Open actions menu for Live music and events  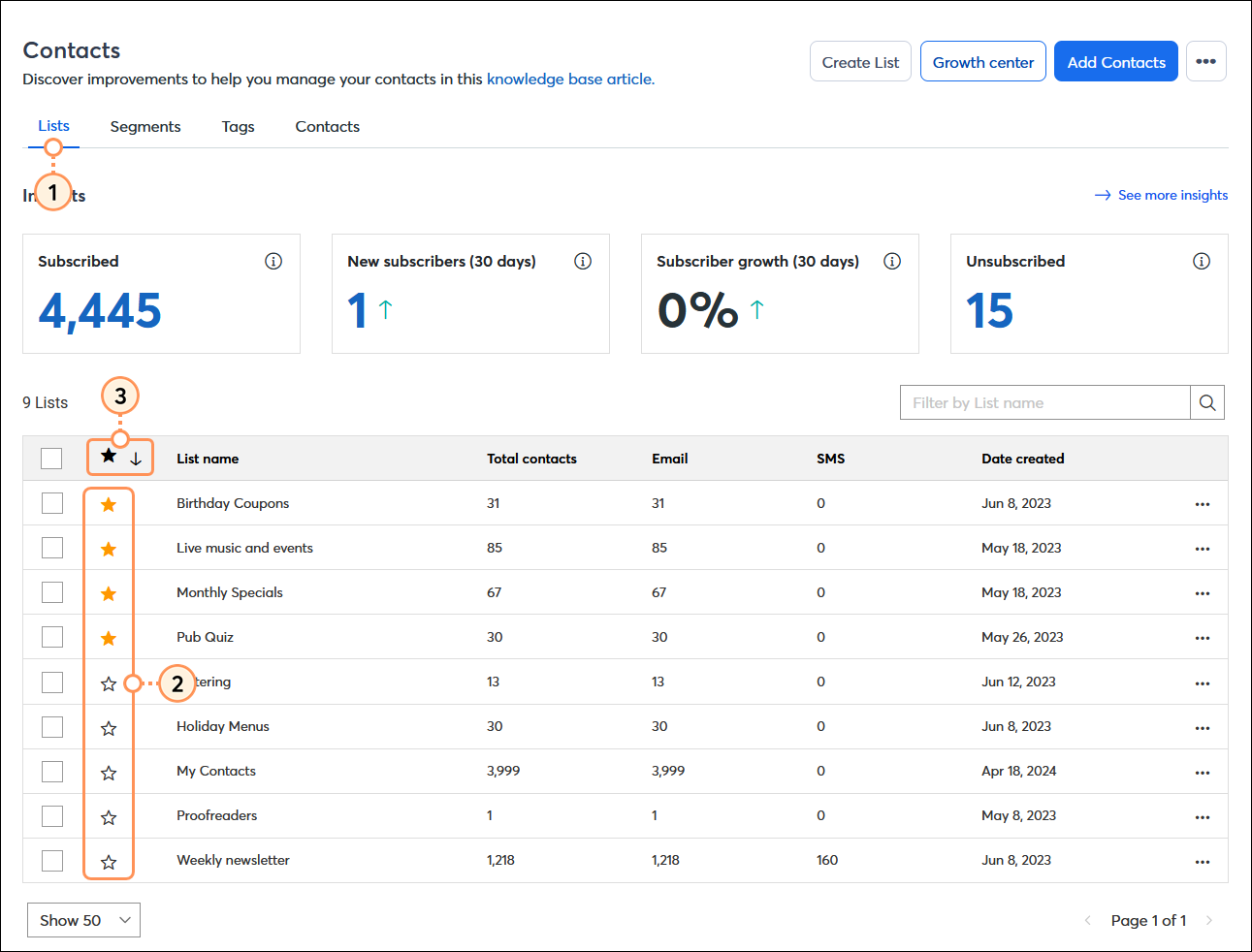1203,549
